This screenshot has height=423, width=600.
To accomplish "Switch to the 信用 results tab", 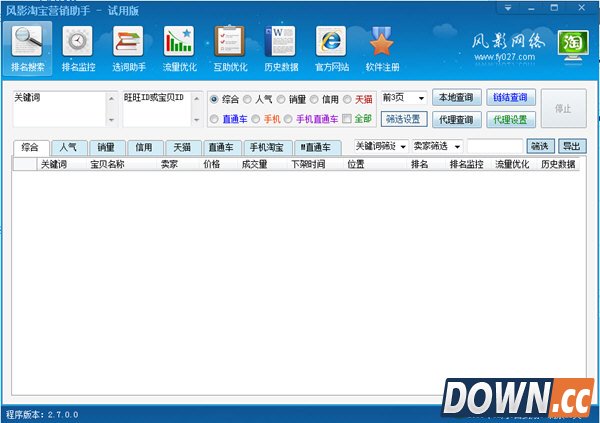I will [144, 147].
